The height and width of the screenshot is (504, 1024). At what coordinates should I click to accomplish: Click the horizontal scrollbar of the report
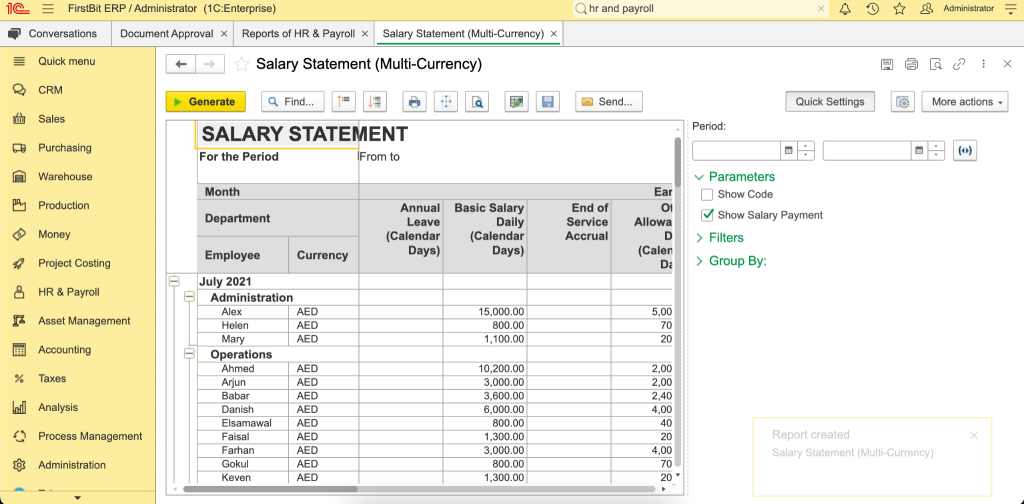pos(270,489)
